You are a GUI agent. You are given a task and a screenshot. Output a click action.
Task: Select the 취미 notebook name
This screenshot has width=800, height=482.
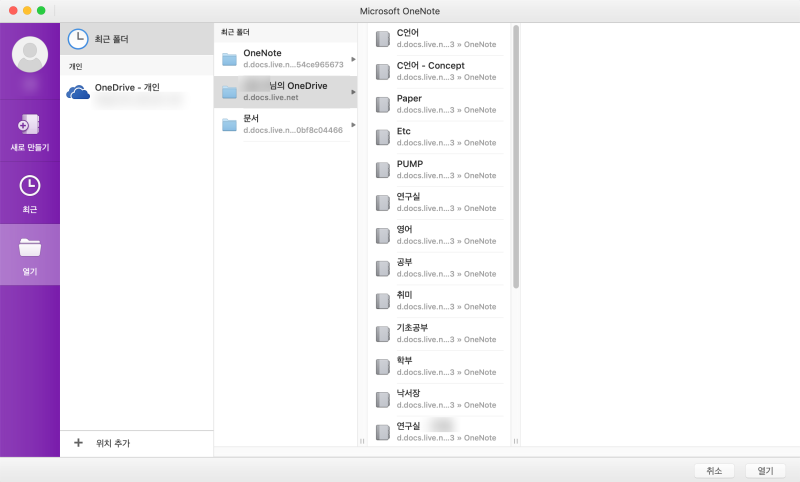[404, 295]
